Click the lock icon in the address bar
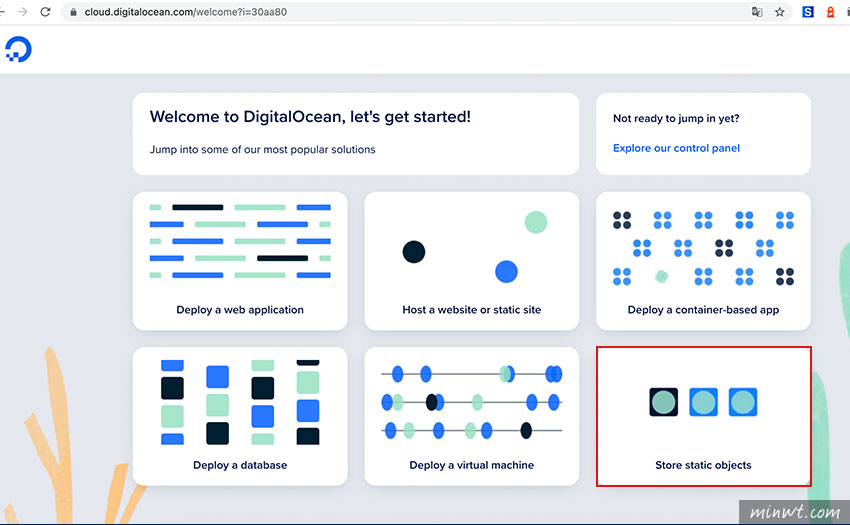 (74, 12)
